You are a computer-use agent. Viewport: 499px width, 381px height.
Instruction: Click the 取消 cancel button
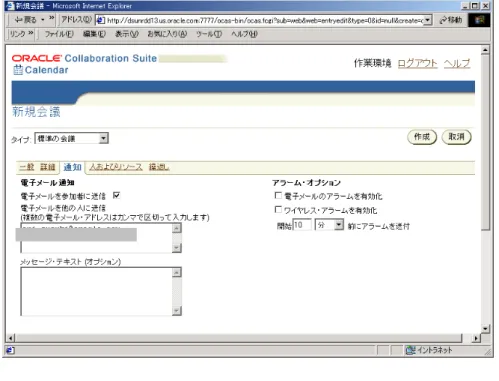456,137
